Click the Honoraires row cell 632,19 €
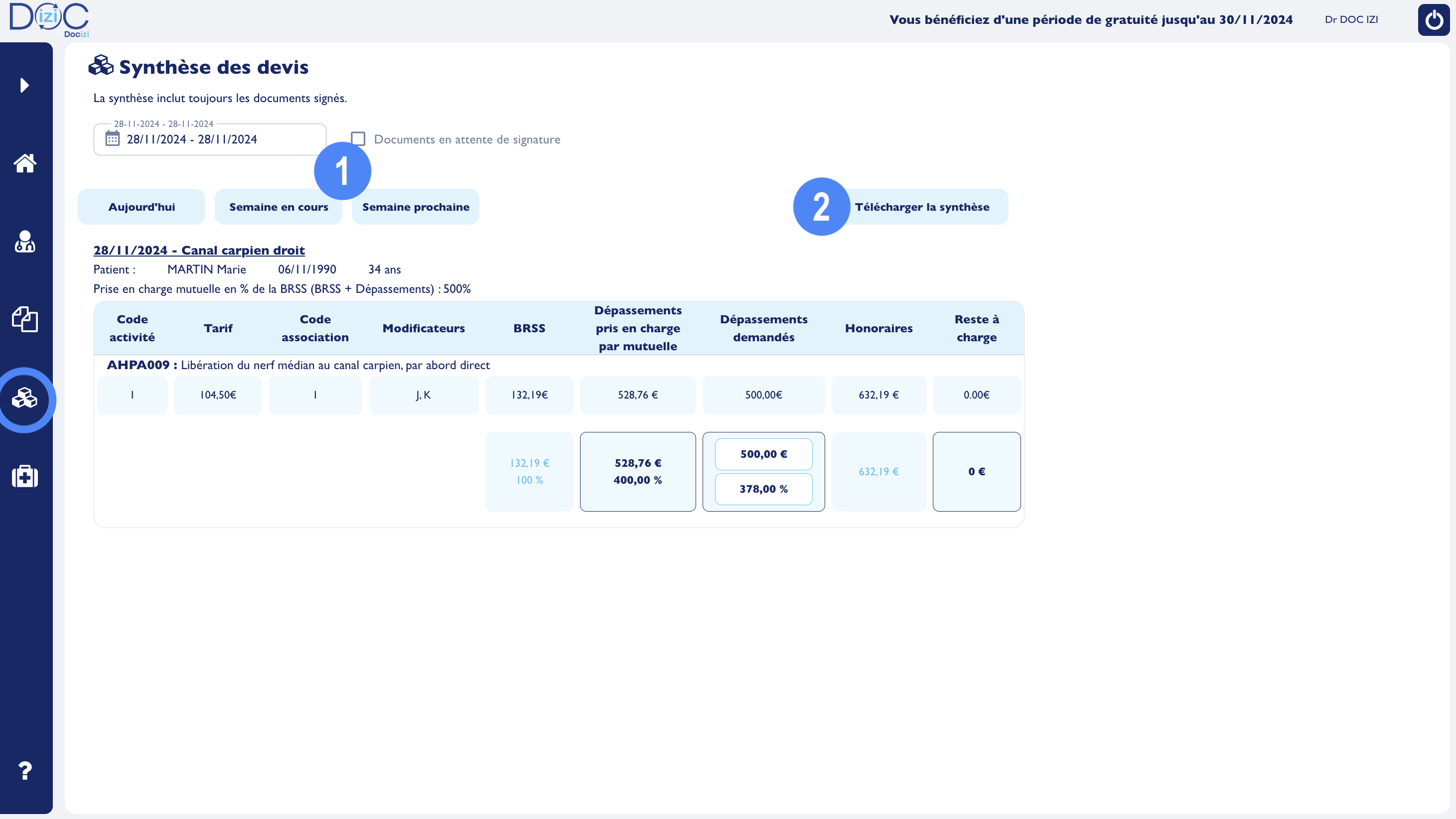This screenshot has width=1456, height=819. pos(879,395)
